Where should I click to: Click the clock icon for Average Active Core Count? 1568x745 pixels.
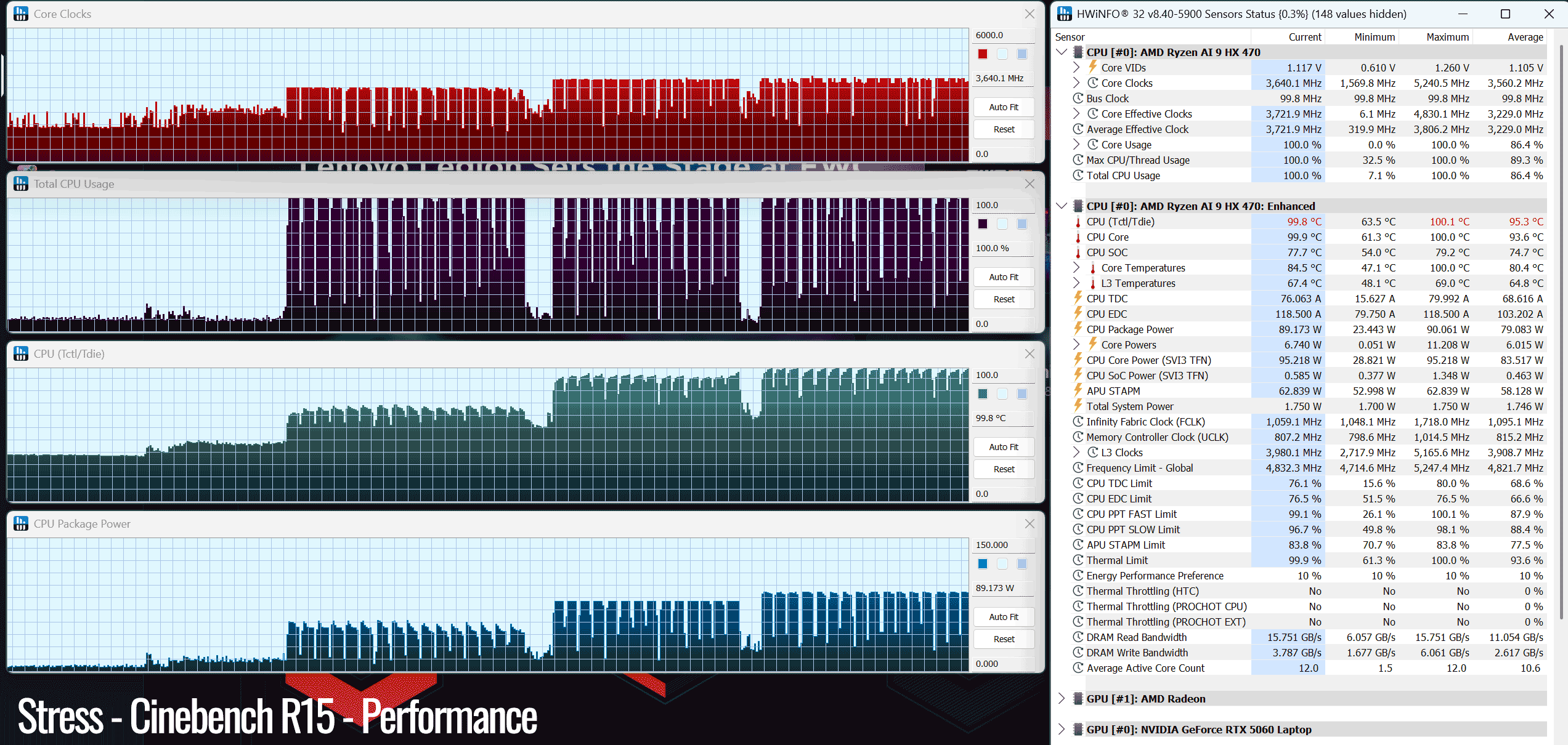tap(1078, 668)
